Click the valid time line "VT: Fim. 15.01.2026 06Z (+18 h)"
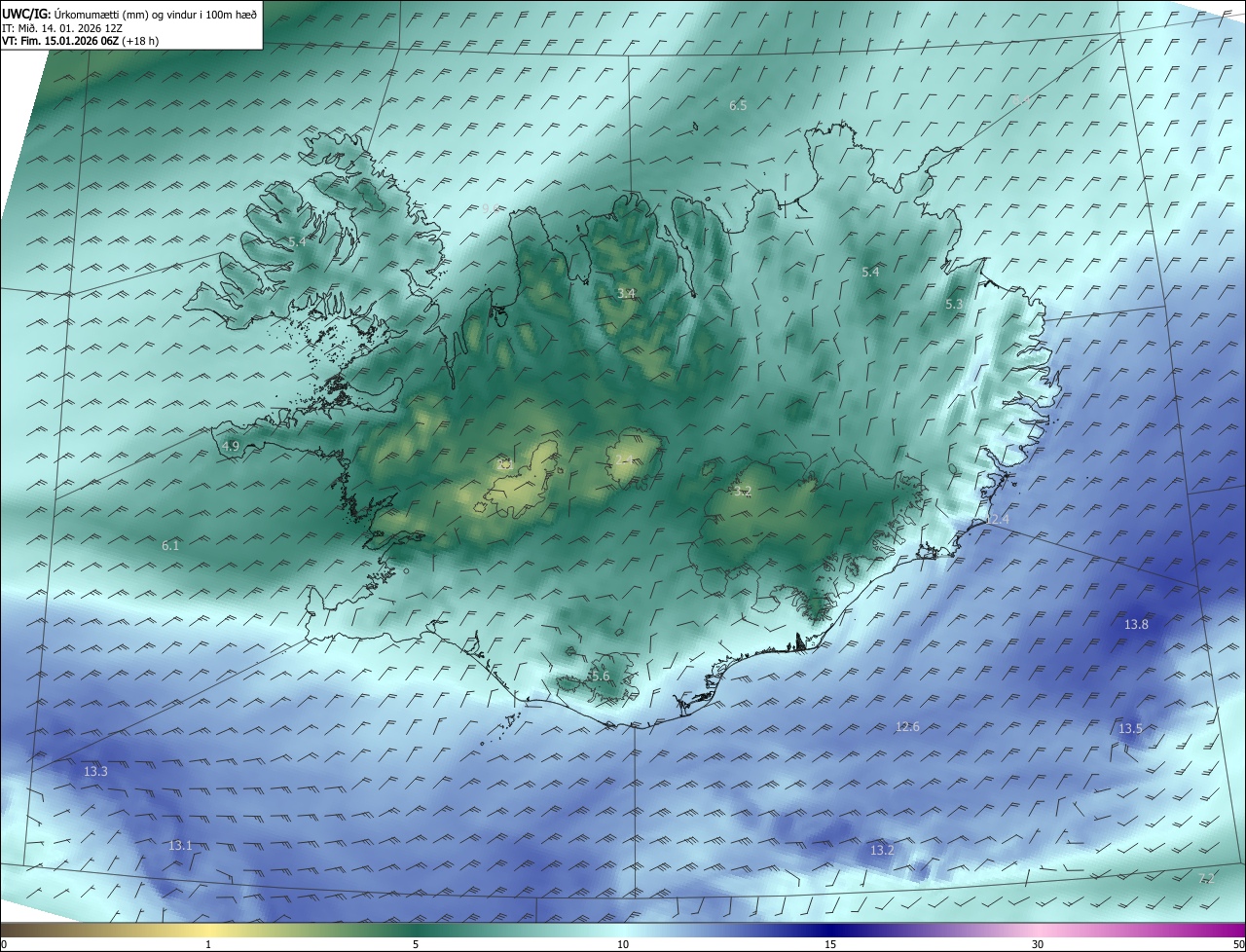 [80, 41]
